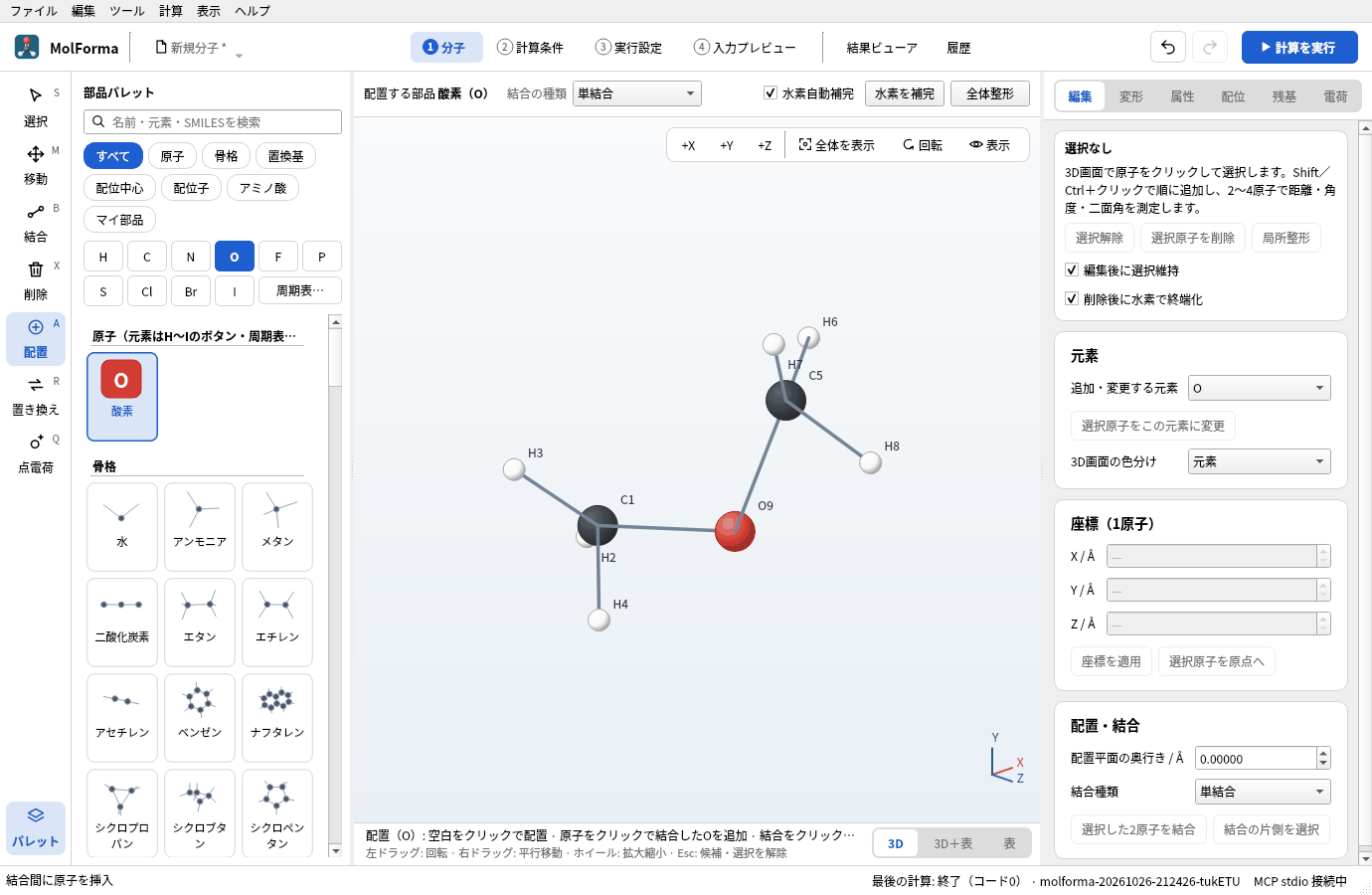Image resolution: width=1372 pixels, height=895 pixels.
Task: Open the 計算 menu
Action: [x=171, y=11]
